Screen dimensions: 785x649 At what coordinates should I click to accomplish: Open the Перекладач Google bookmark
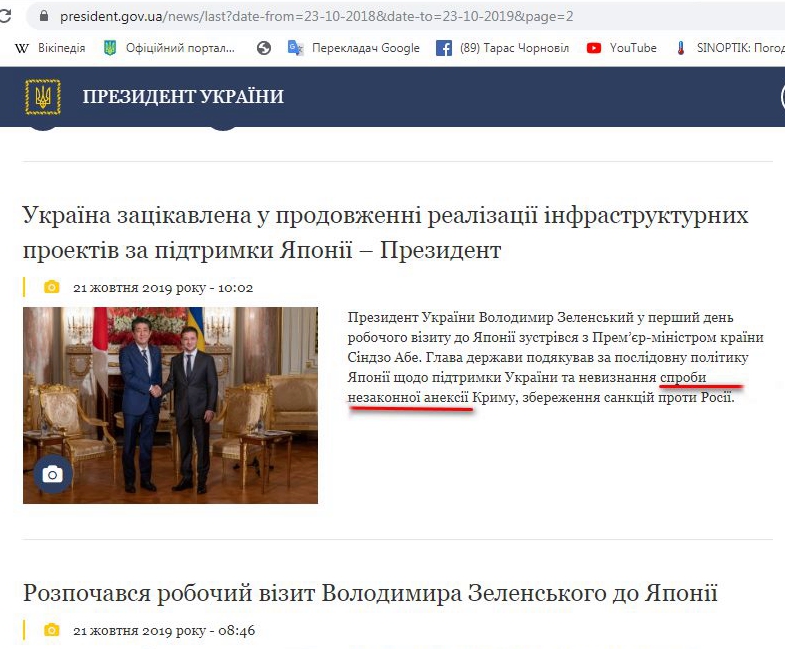354,48
